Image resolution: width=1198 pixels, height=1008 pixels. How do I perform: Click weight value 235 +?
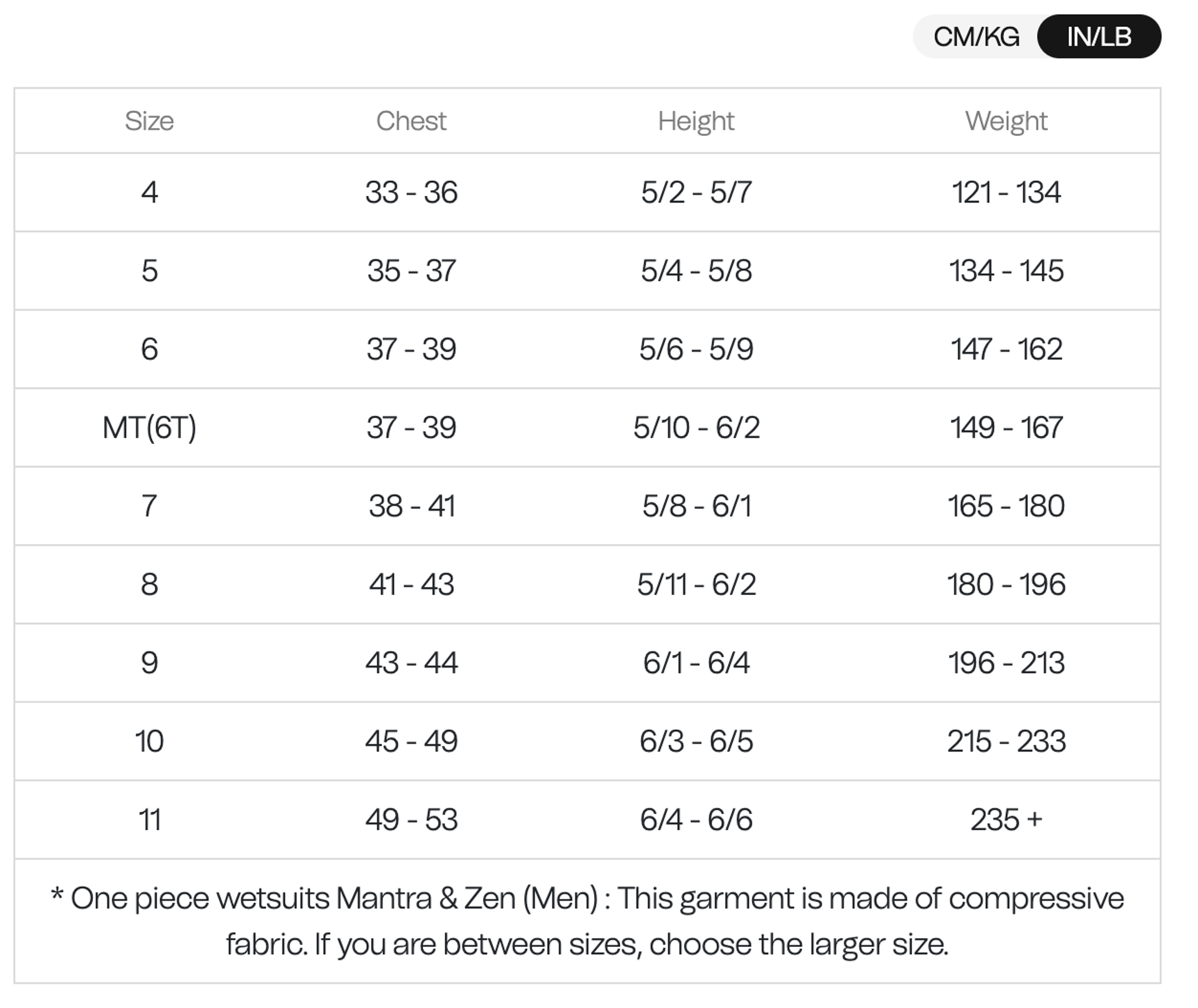point(1006,820)
